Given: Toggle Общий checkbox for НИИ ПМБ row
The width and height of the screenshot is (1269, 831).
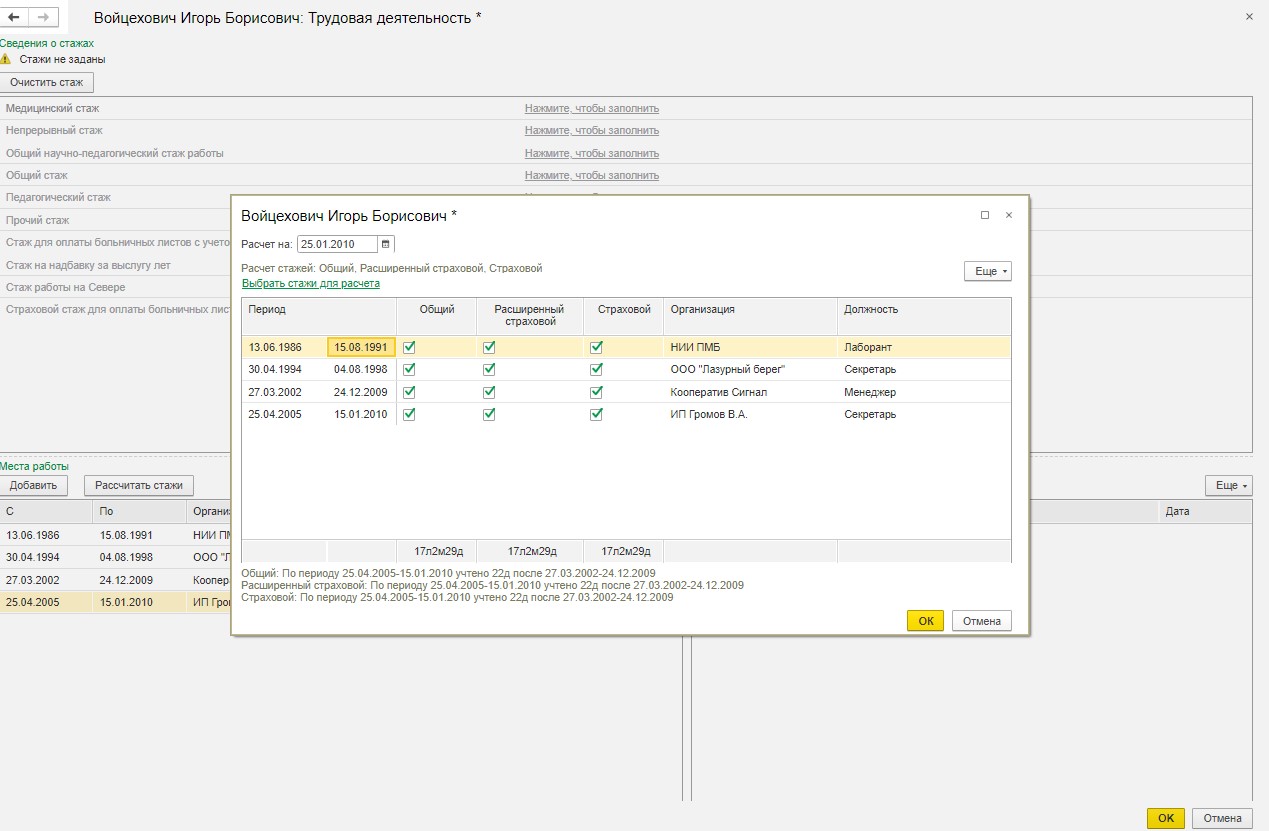Looking at the screenshot, I should point(409,347).
